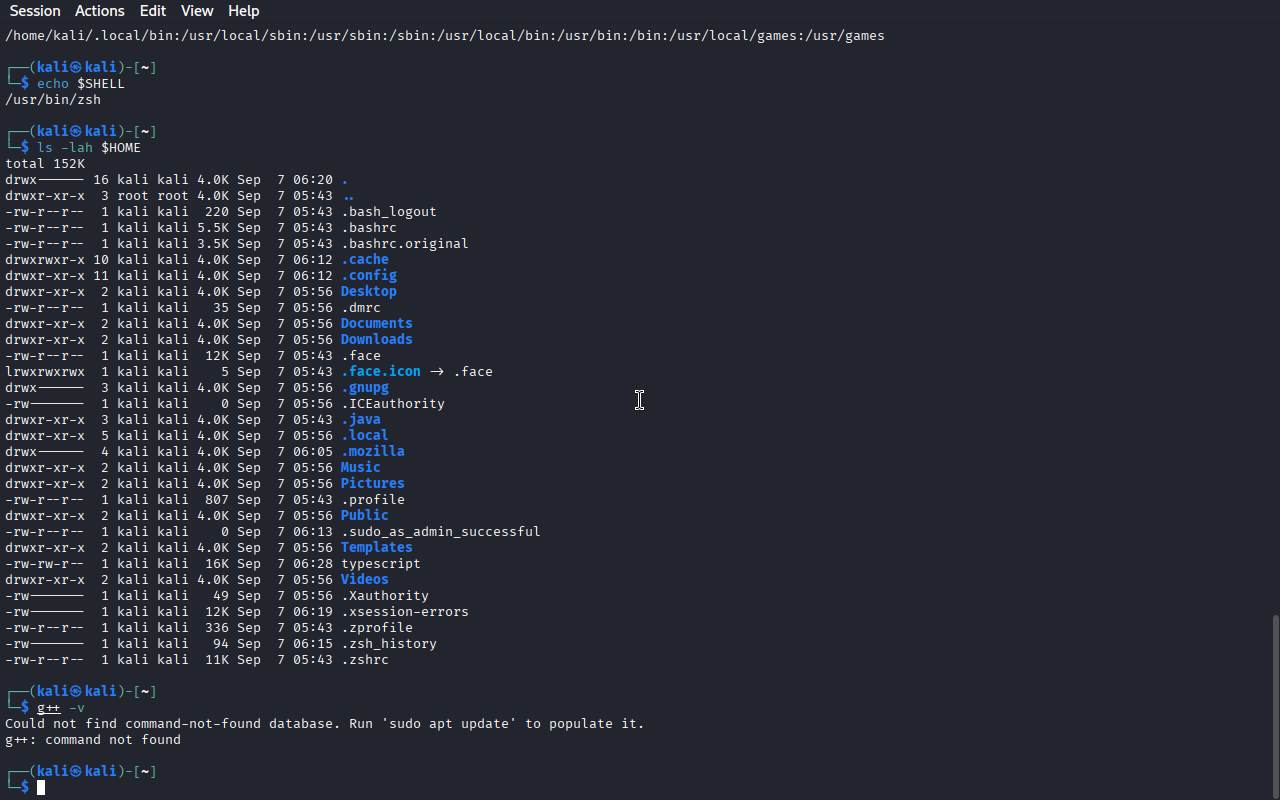Screen dimensions: 1280x800
Task: Click the 'ls -lah $HOME' command text
Action: point(89,148)
